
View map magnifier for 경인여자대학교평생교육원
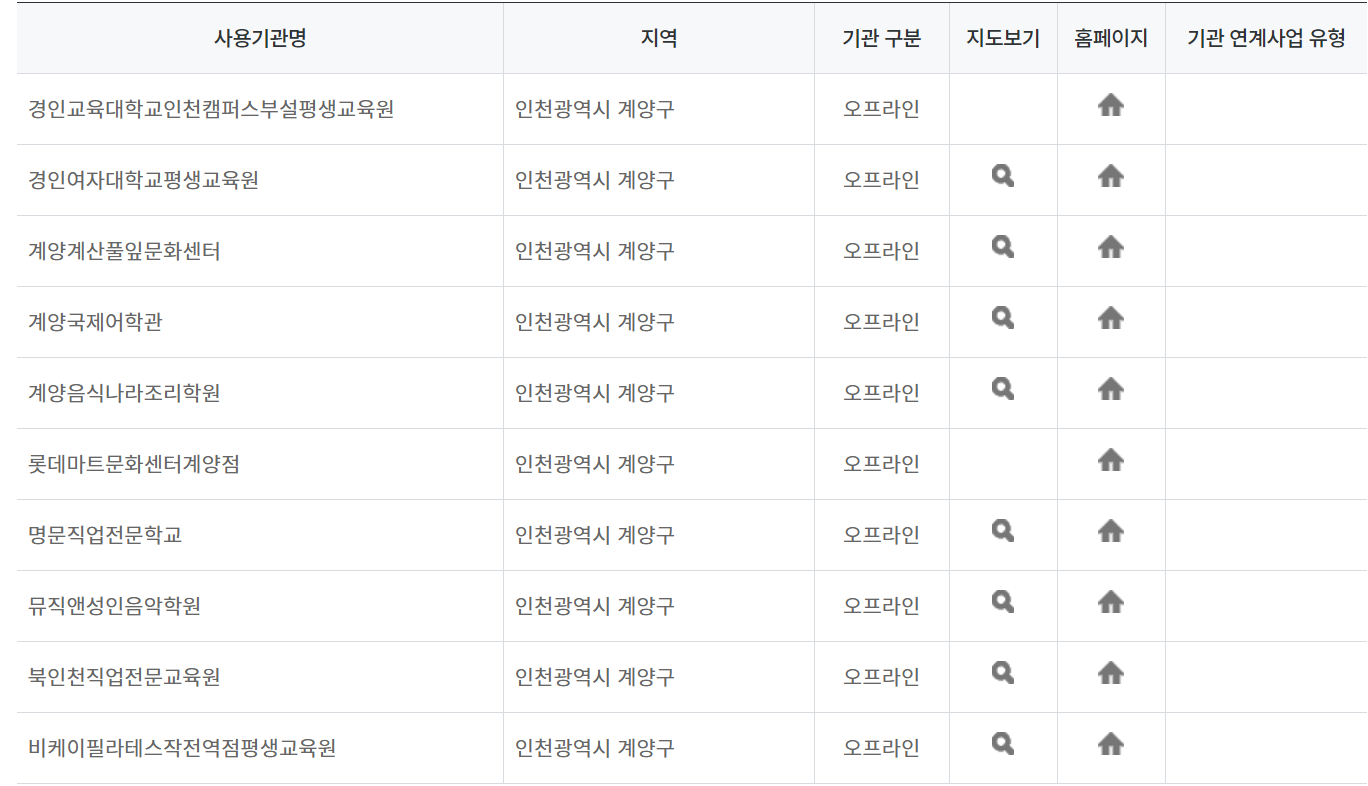tap(1003, 176)
